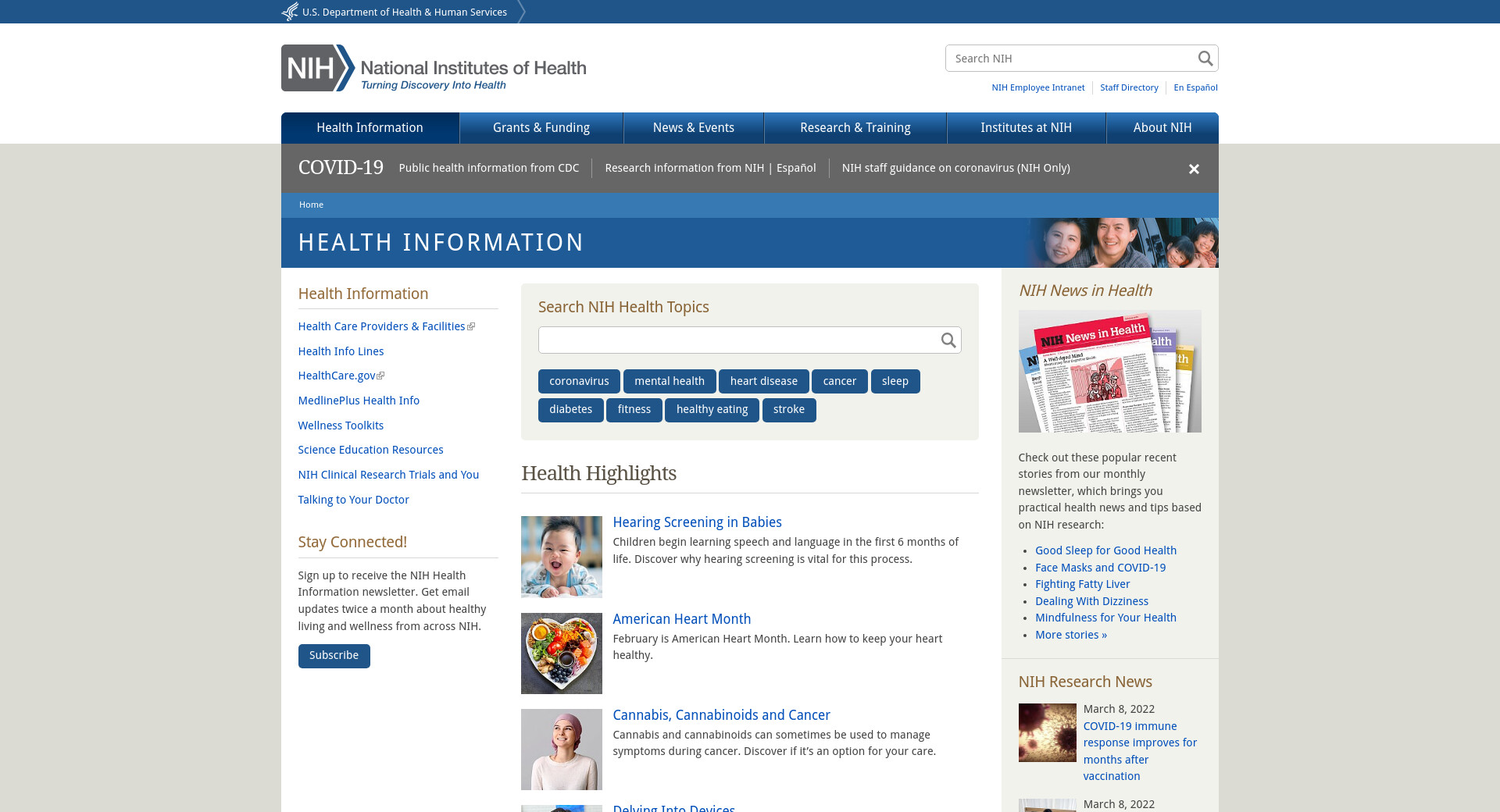1500x812 pixels.
Task: Open the Staff Directory link
Action: (x=1129, y=87)
